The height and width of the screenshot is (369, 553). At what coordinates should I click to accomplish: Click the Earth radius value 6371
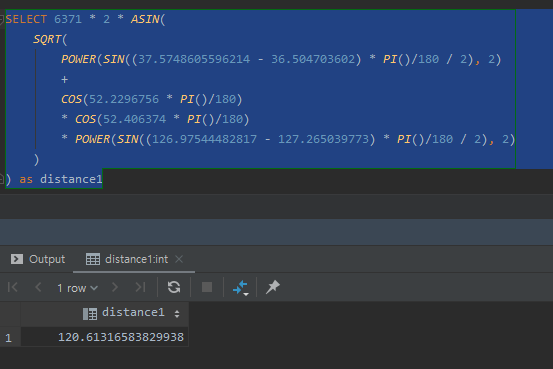point(68,19)
